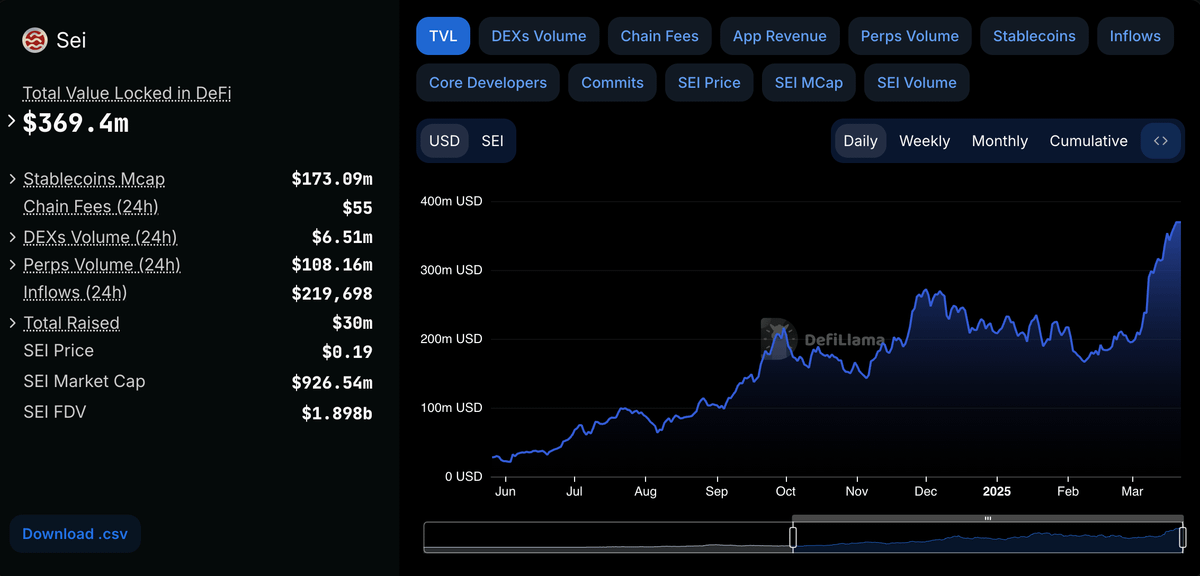This screenshot has height=576, width=1200.
Task: Toggle the SEI Price chart
Action: 709,83
